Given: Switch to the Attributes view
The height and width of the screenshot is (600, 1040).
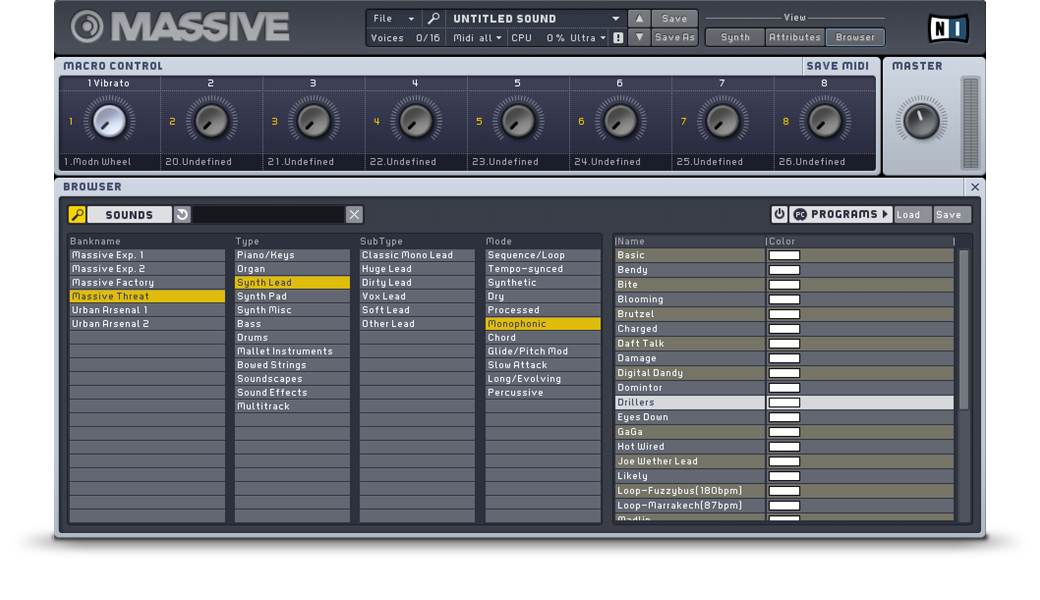Looking at the screenshot, I should click(795, 37).
